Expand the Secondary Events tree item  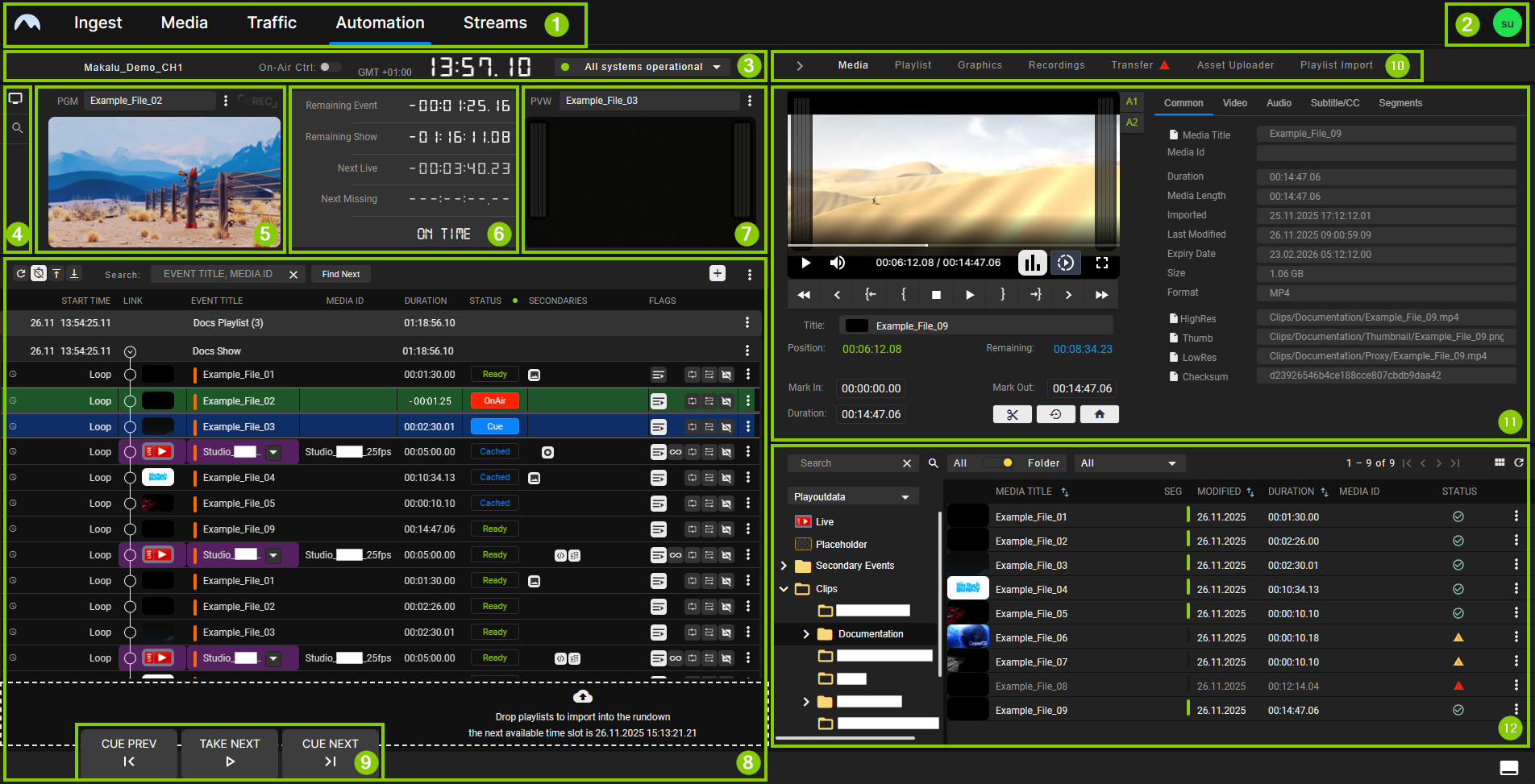783,565
